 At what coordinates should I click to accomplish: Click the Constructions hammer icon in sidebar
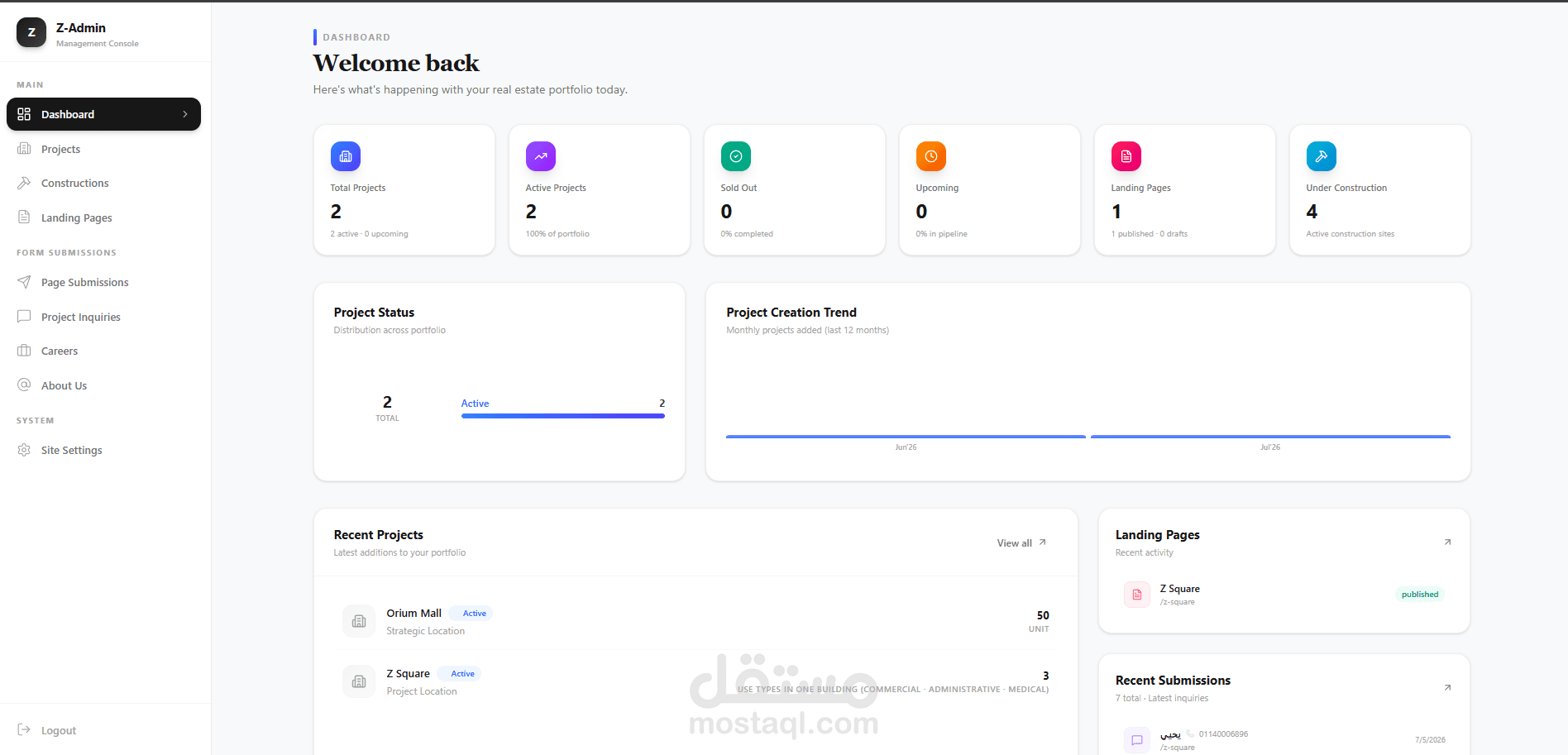[24, 183]
